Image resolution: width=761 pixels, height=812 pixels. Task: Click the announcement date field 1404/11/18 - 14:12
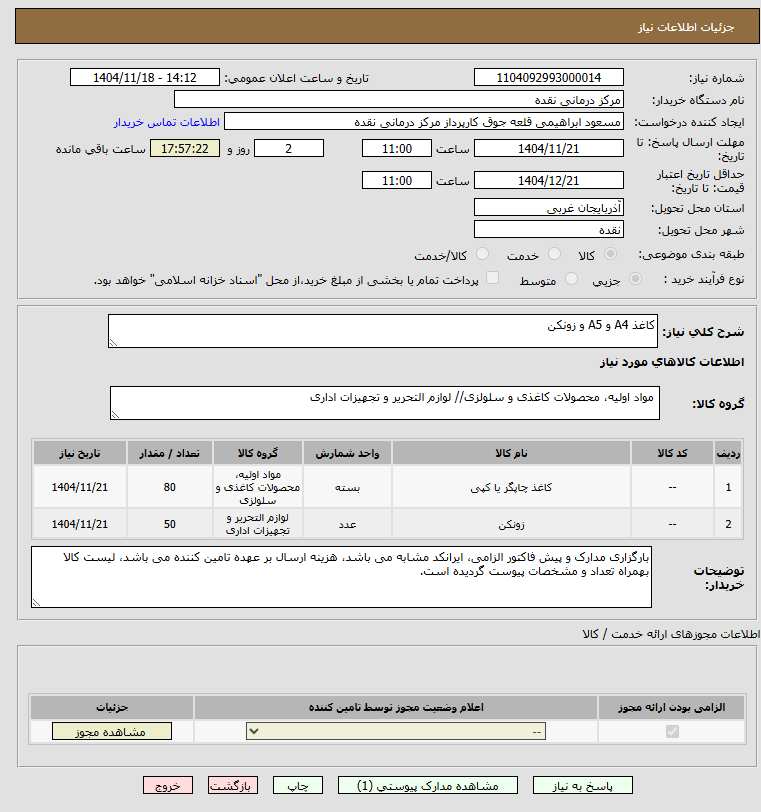145,78
